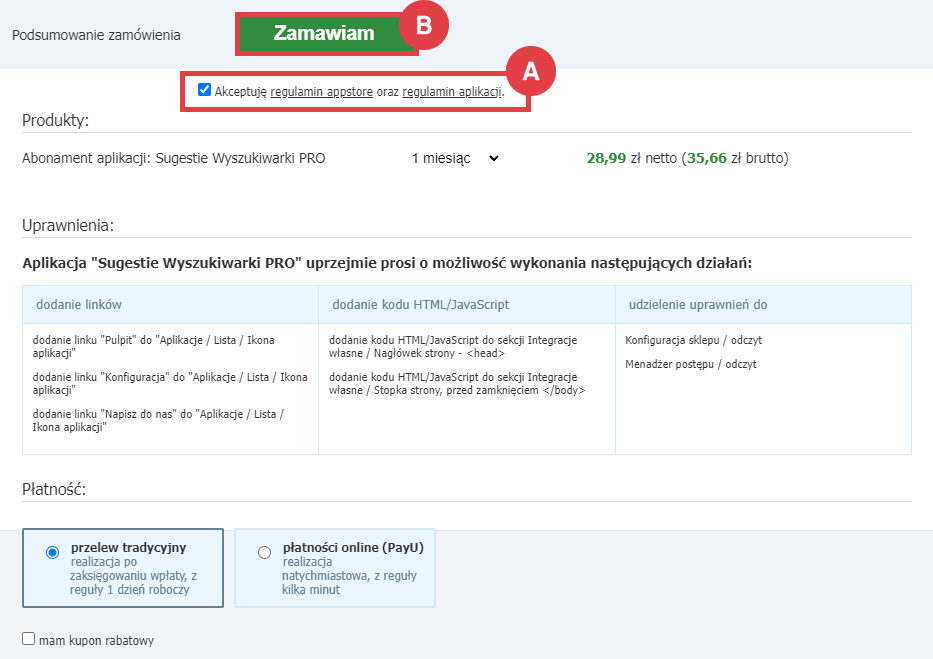Viewport: 933px width, 659px height.
Task: Select the 28,99 zł netto price text
Action: pyautogui.click(x=631, y=157)
